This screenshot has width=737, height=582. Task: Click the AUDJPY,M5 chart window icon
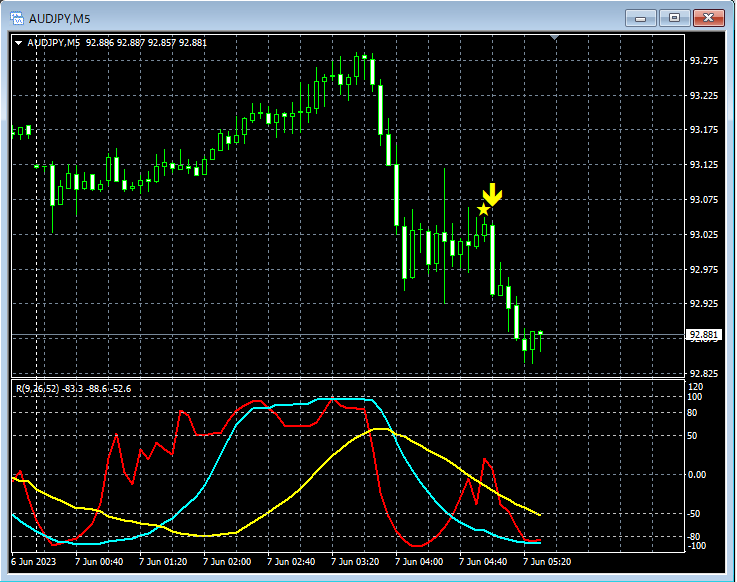[17, 18]
